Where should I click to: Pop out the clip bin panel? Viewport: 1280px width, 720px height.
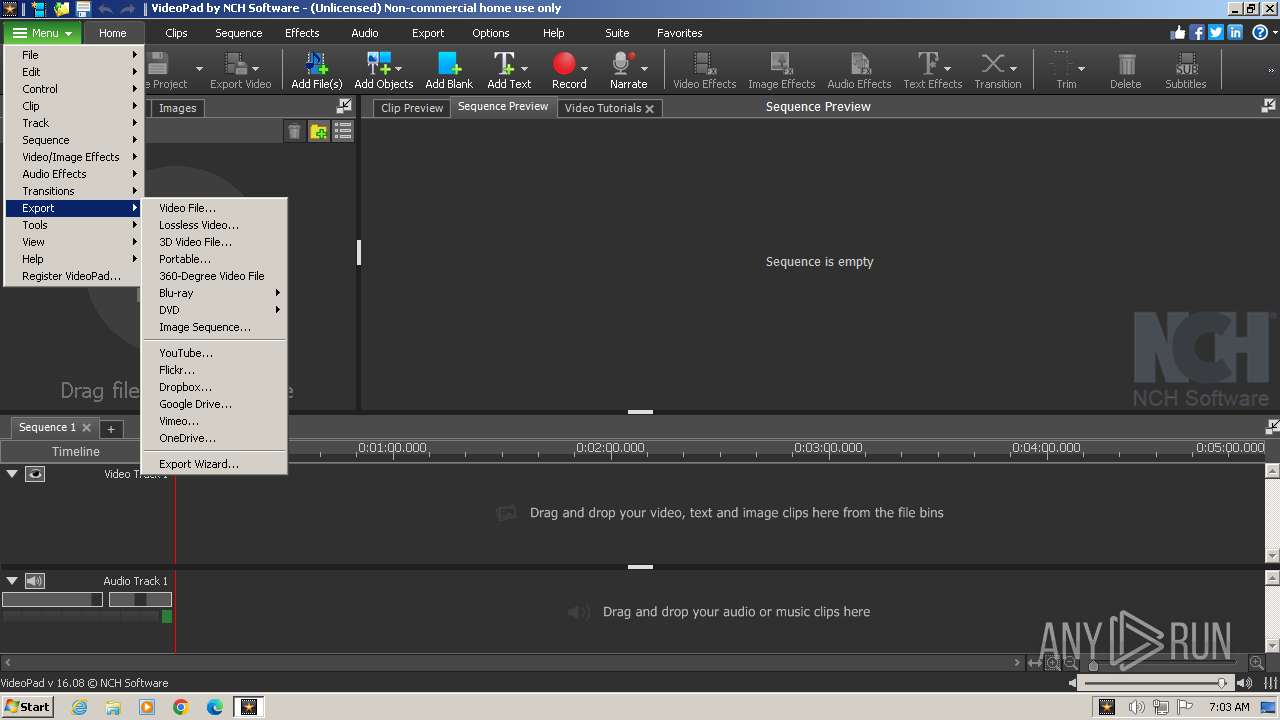[x=344, y=106]
